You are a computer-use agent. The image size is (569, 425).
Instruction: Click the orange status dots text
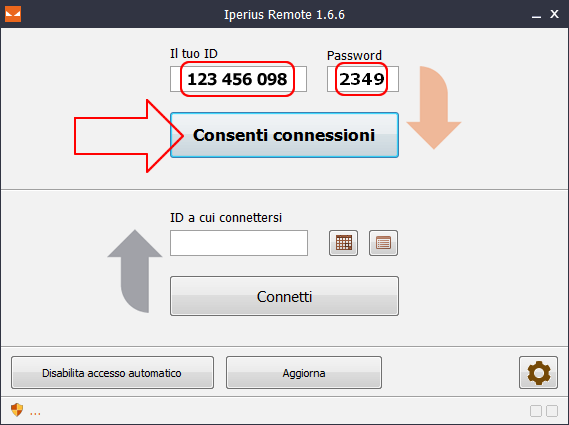pos(35,413)
